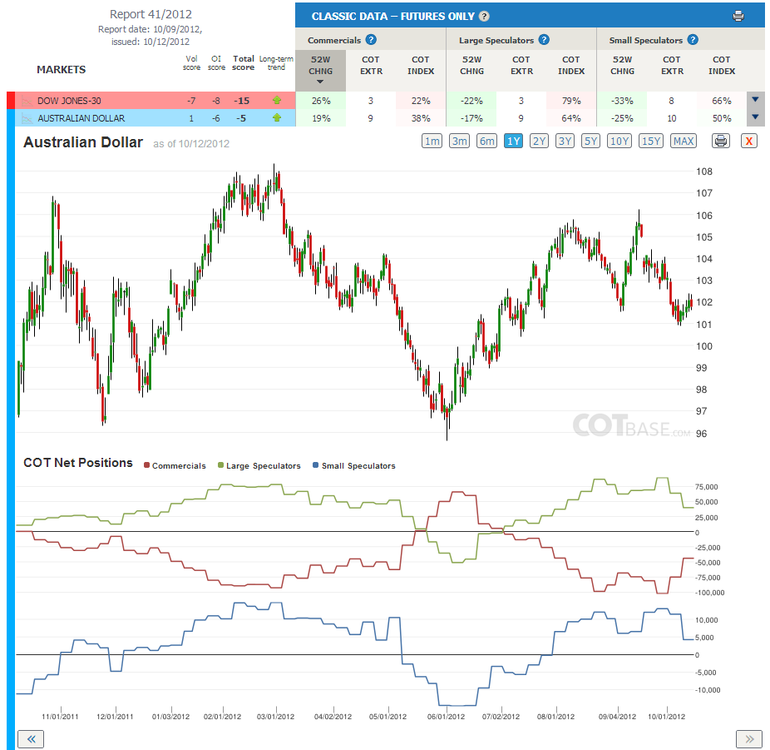Screen dimensions: 770x750
Task: Click Australian Dollar Commercials 19% cell
Action: click(x=321, y=118)
